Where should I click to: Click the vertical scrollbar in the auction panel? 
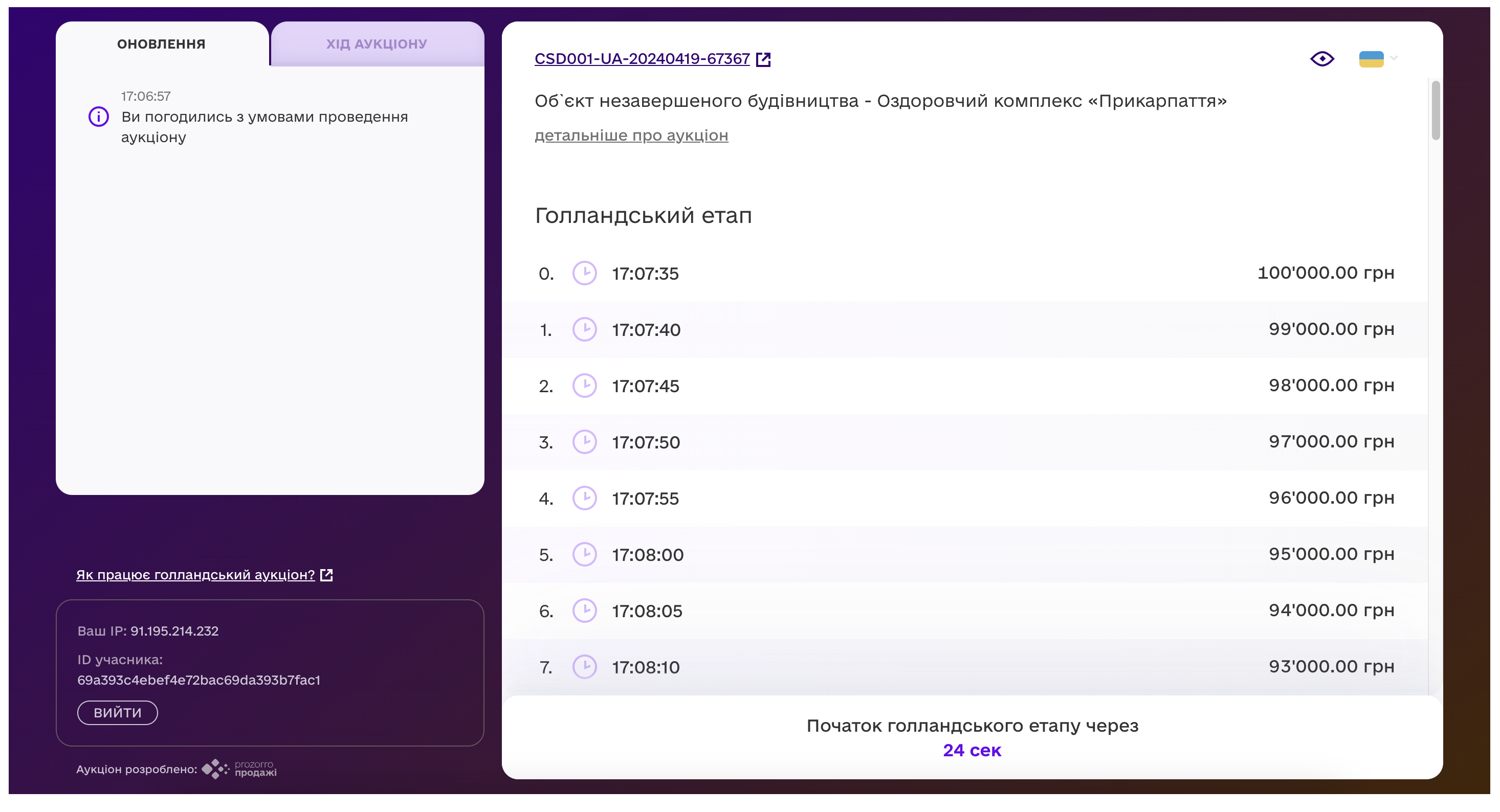point(1436,110)
